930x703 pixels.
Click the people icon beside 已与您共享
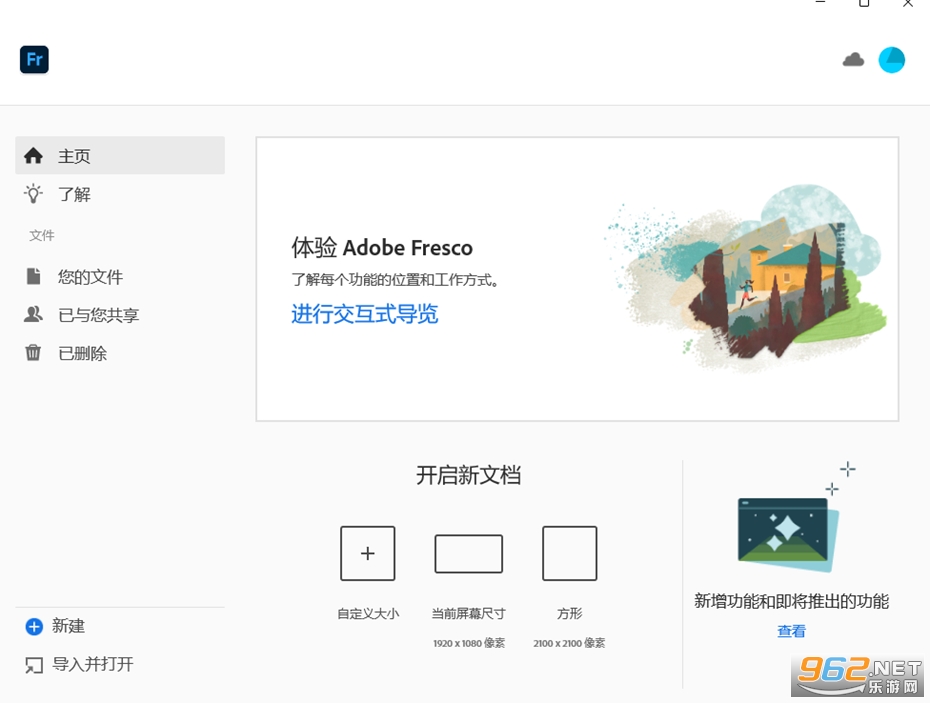pos(33,314)
